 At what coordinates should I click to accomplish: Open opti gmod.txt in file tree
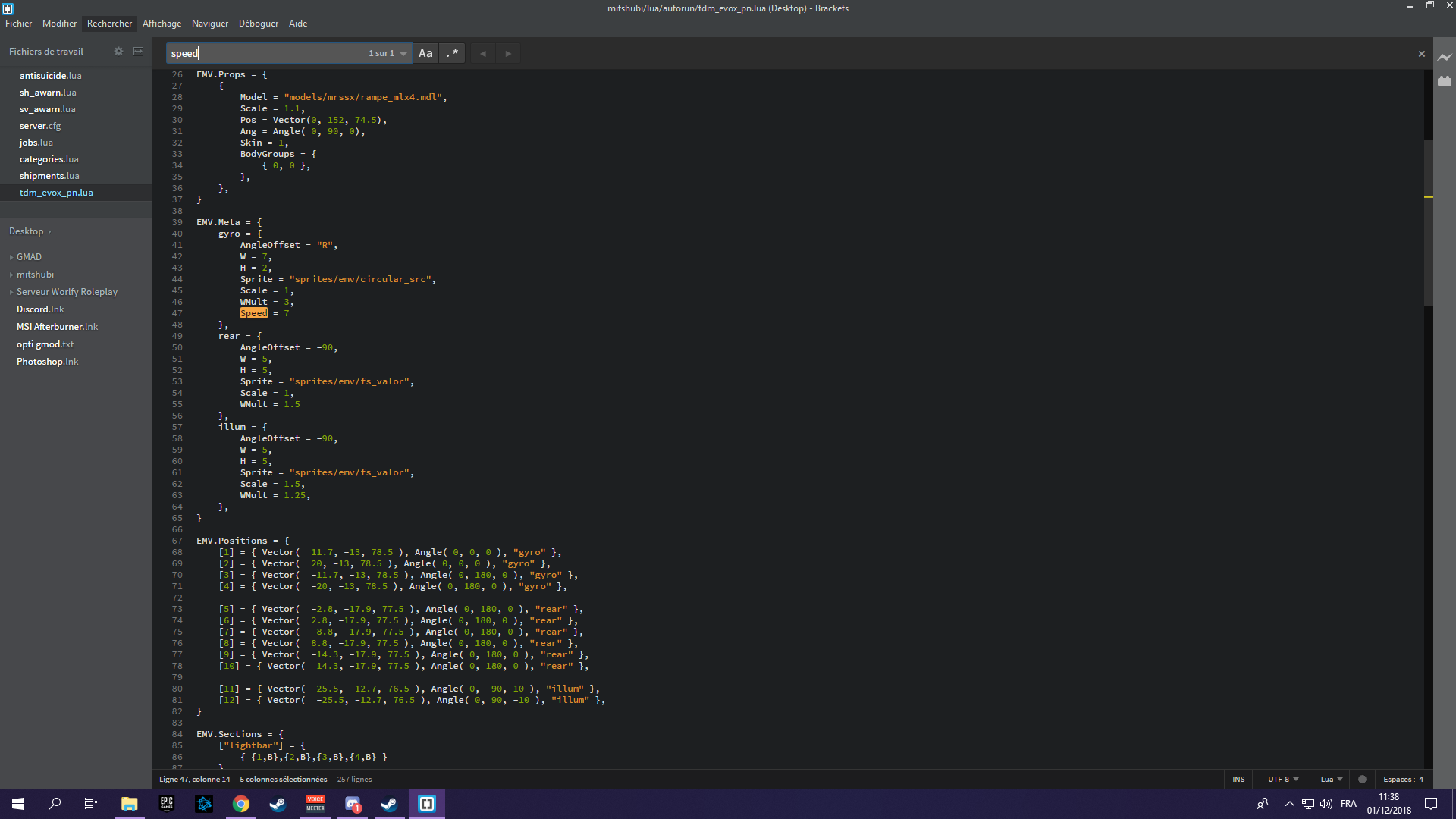pos(45,344)
